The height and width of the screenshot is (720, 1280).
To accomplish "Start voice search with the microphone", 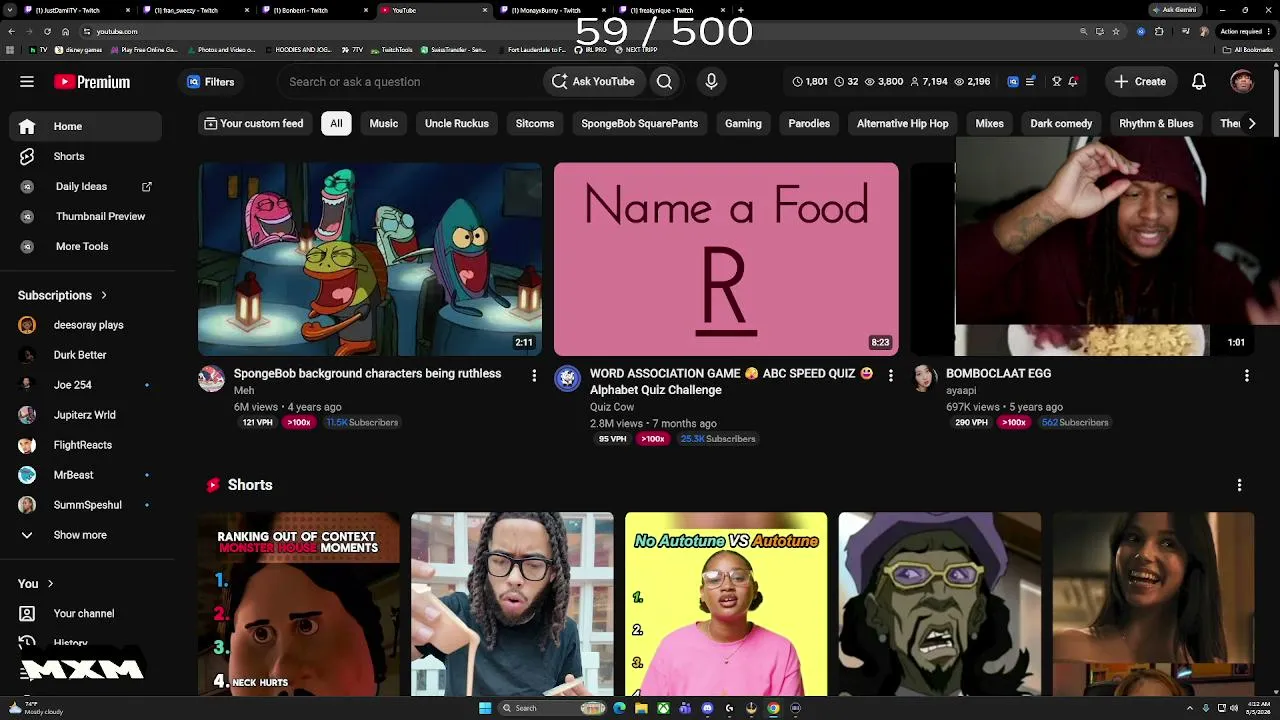I will 711,82.
